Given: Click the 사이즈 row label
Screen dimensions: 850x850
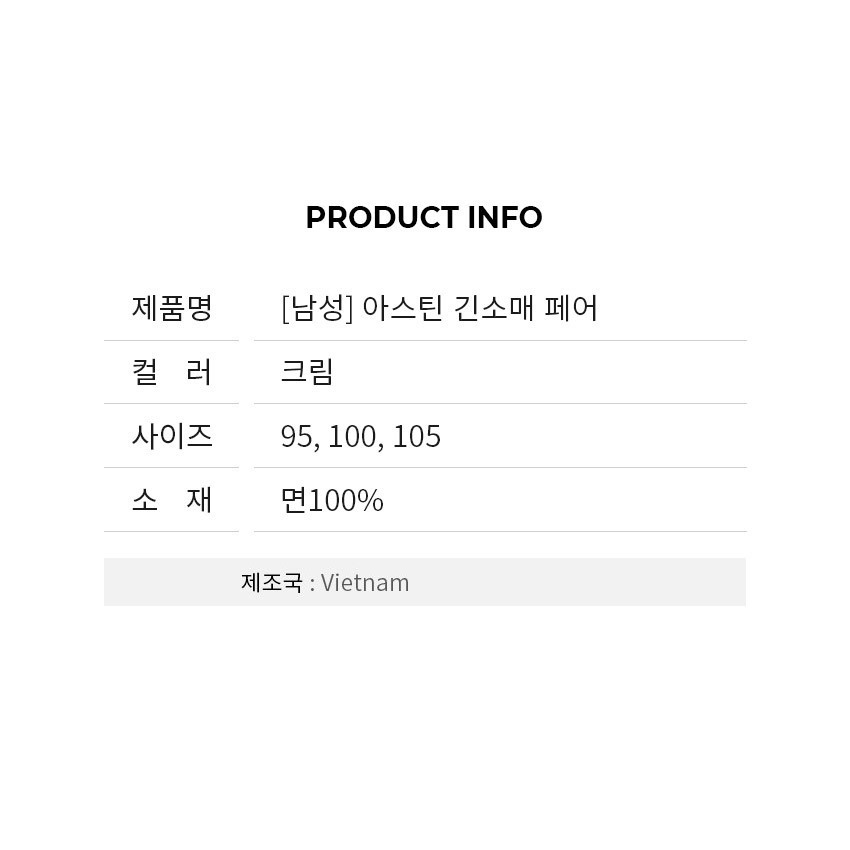Looking at the screenshot, I should [172, 436].
